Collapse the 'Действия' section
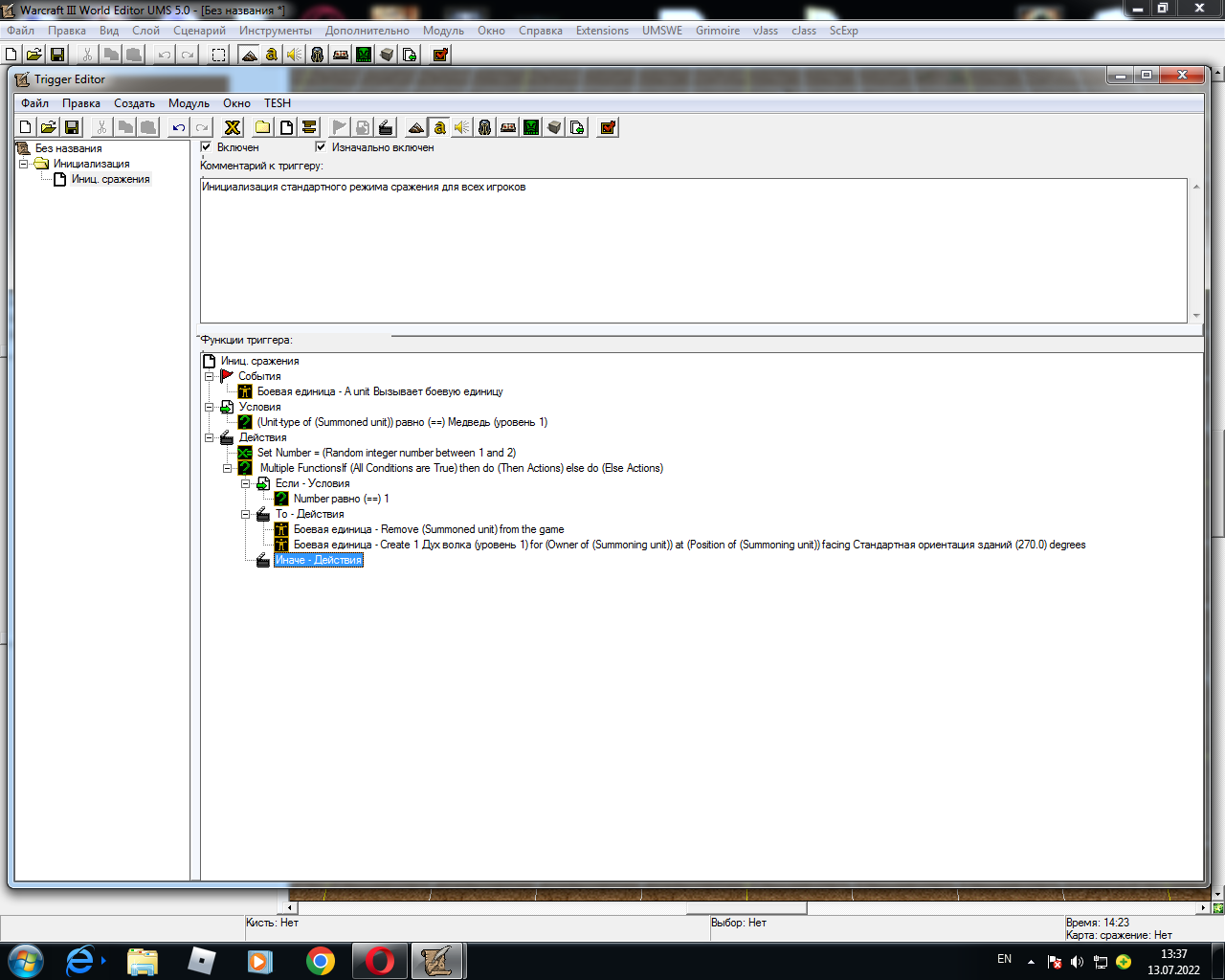 click(209, 437)
